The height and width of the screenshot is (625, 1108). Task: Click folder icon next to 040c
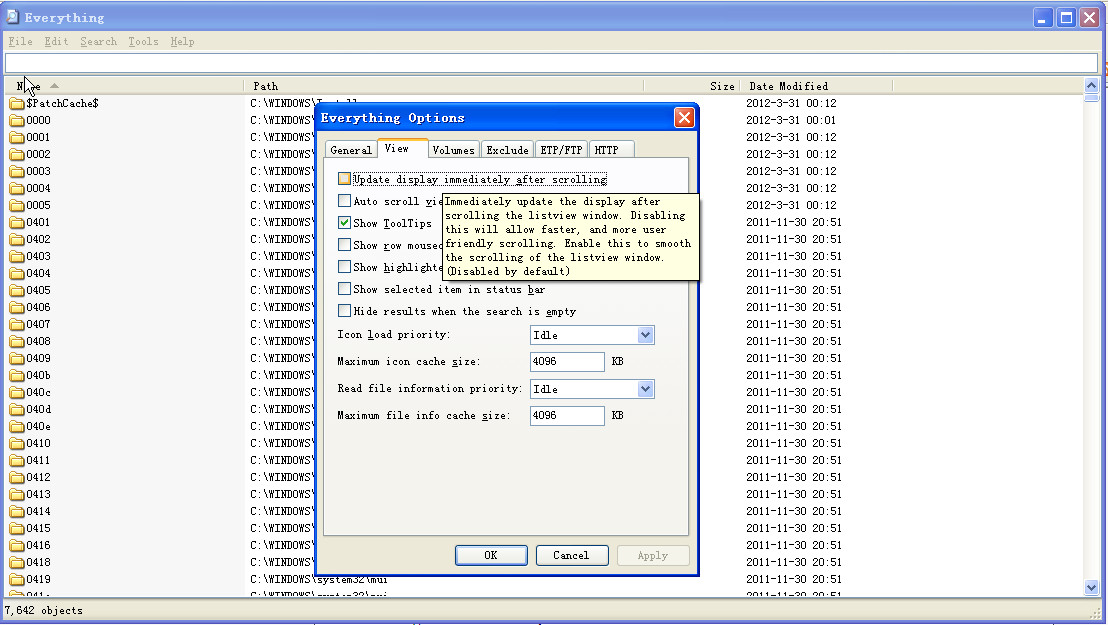(17, 392)
